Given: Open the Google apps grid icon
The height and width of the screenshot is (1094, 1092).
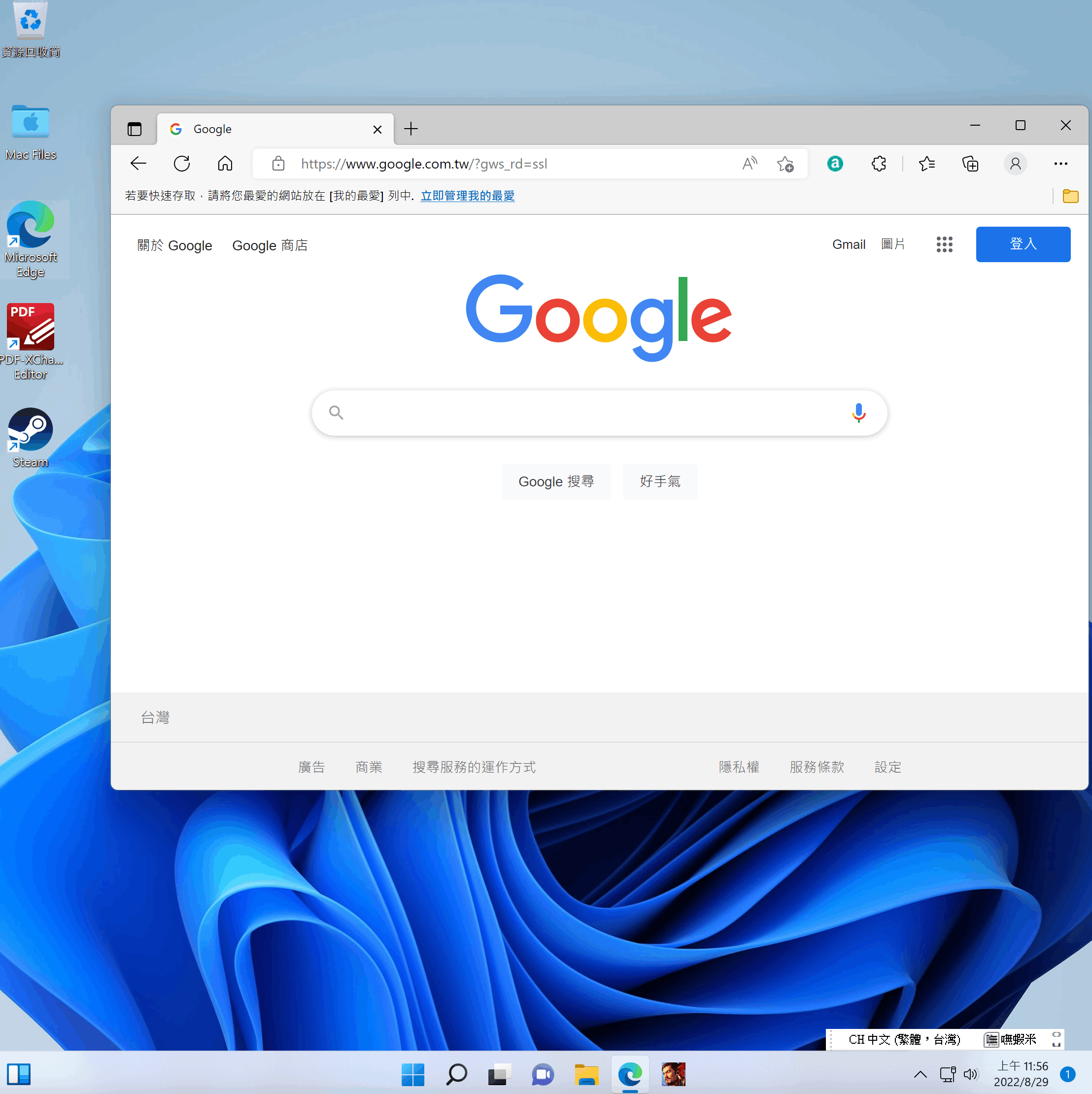Looking at the screenshot, I should [944, 244].
